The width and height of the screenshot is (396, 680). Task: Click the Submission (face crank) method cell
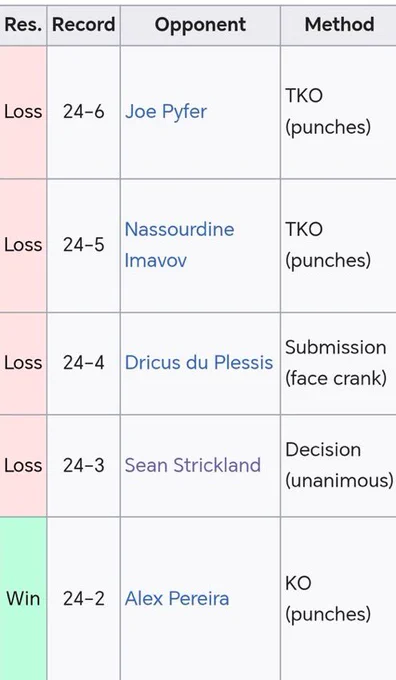pos(338,363)
